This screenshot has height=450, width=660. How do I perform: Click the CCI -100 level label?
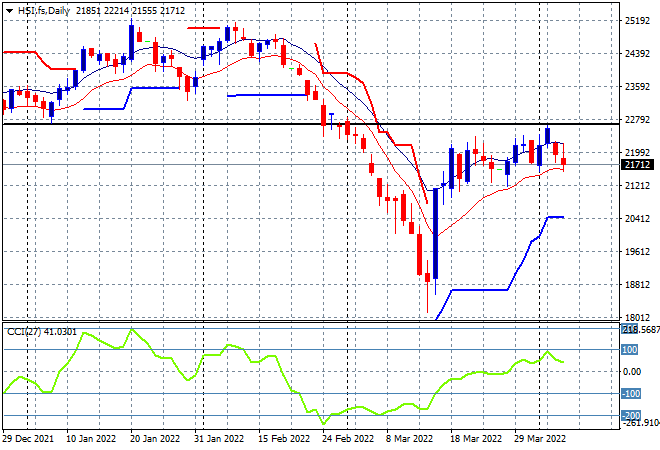[631, 394]
